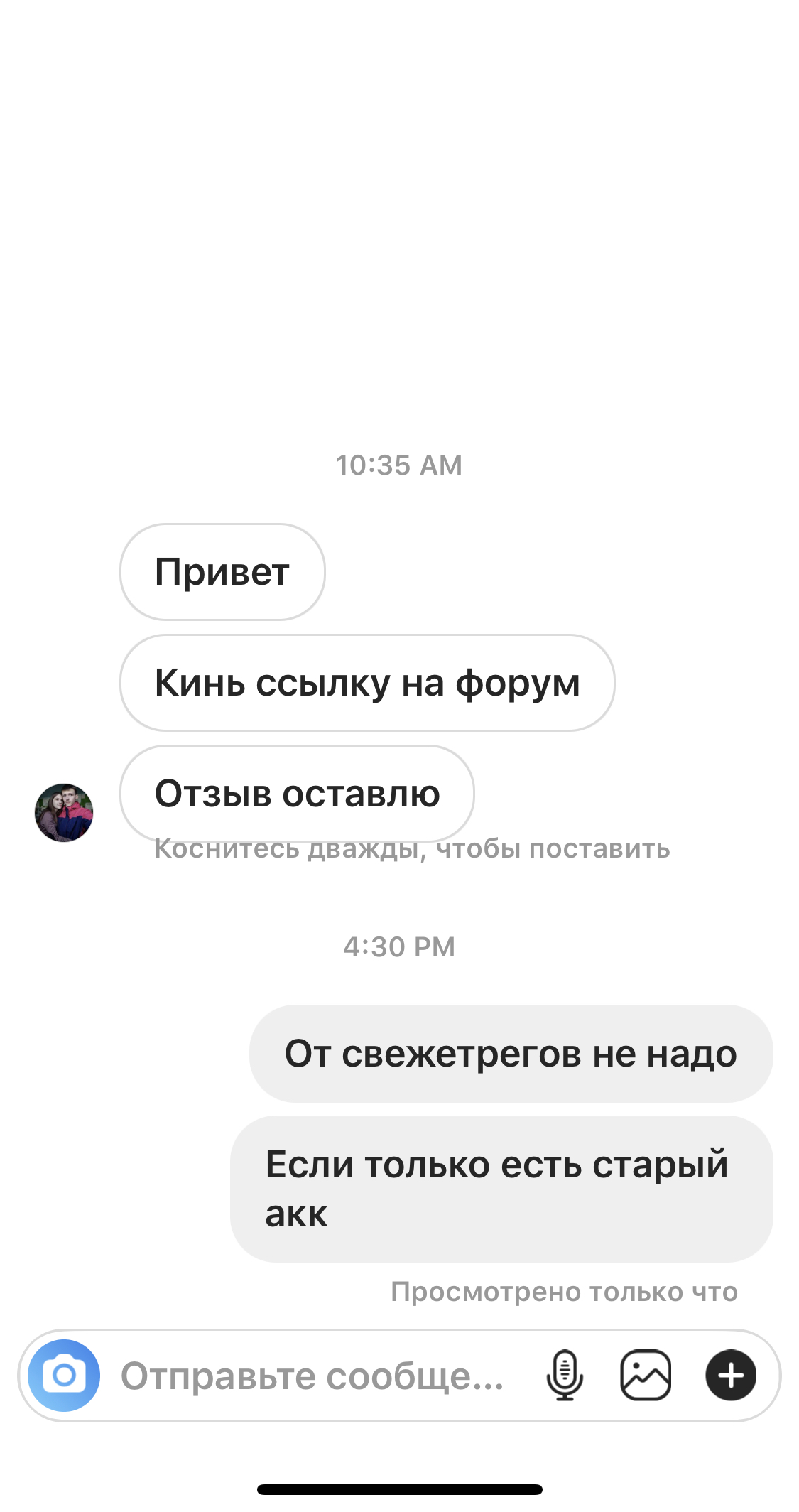Tap blank space right of 'Привет' bubble
The image size is (799, 1512).
click(561, 572)
